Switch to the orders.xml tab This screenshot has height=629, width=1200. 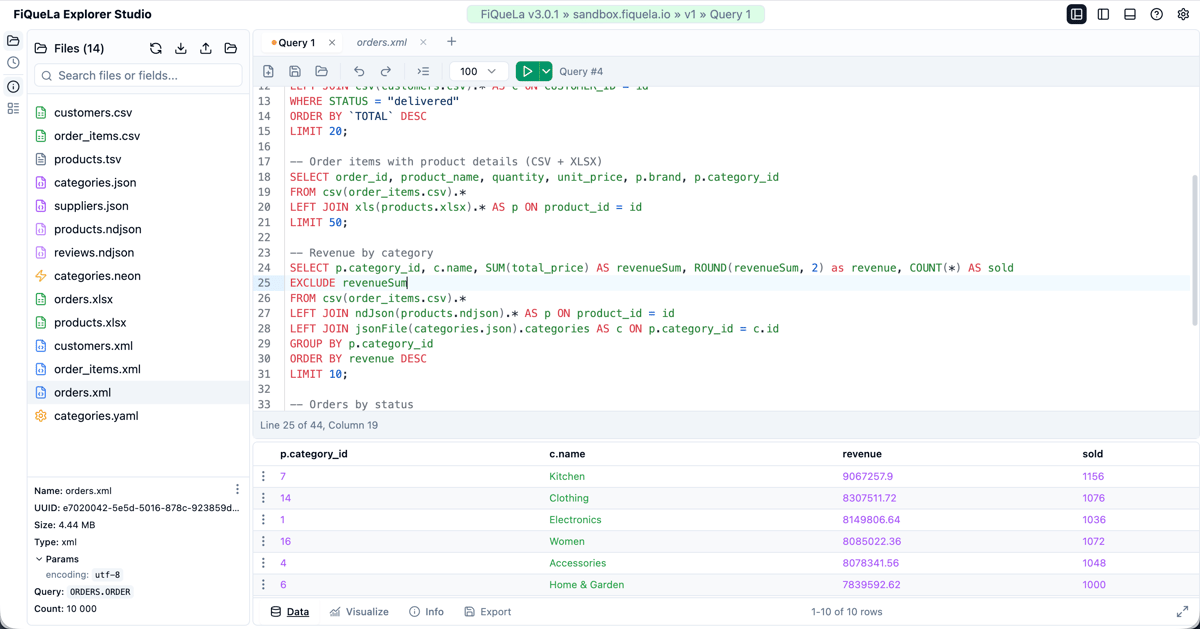point(382,43)
